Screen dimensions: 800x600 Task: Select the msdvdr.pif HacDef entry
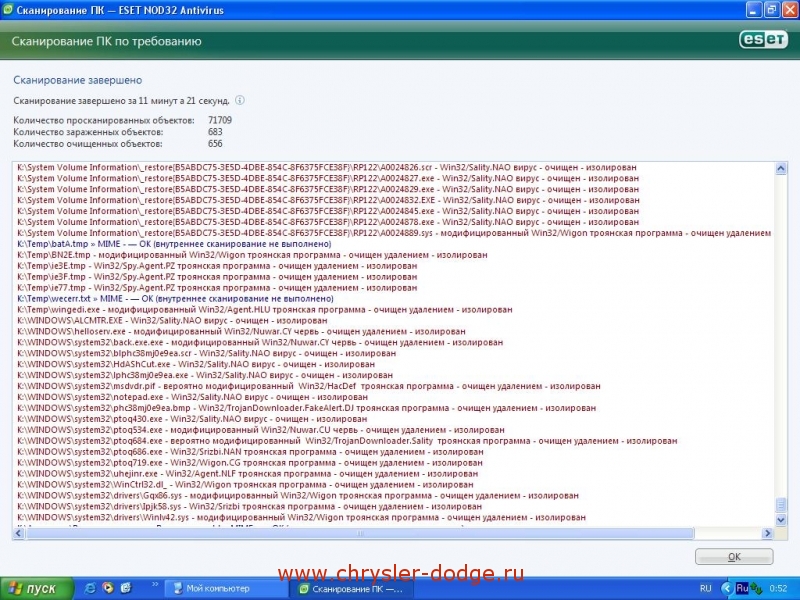click(x=309, y=386)
